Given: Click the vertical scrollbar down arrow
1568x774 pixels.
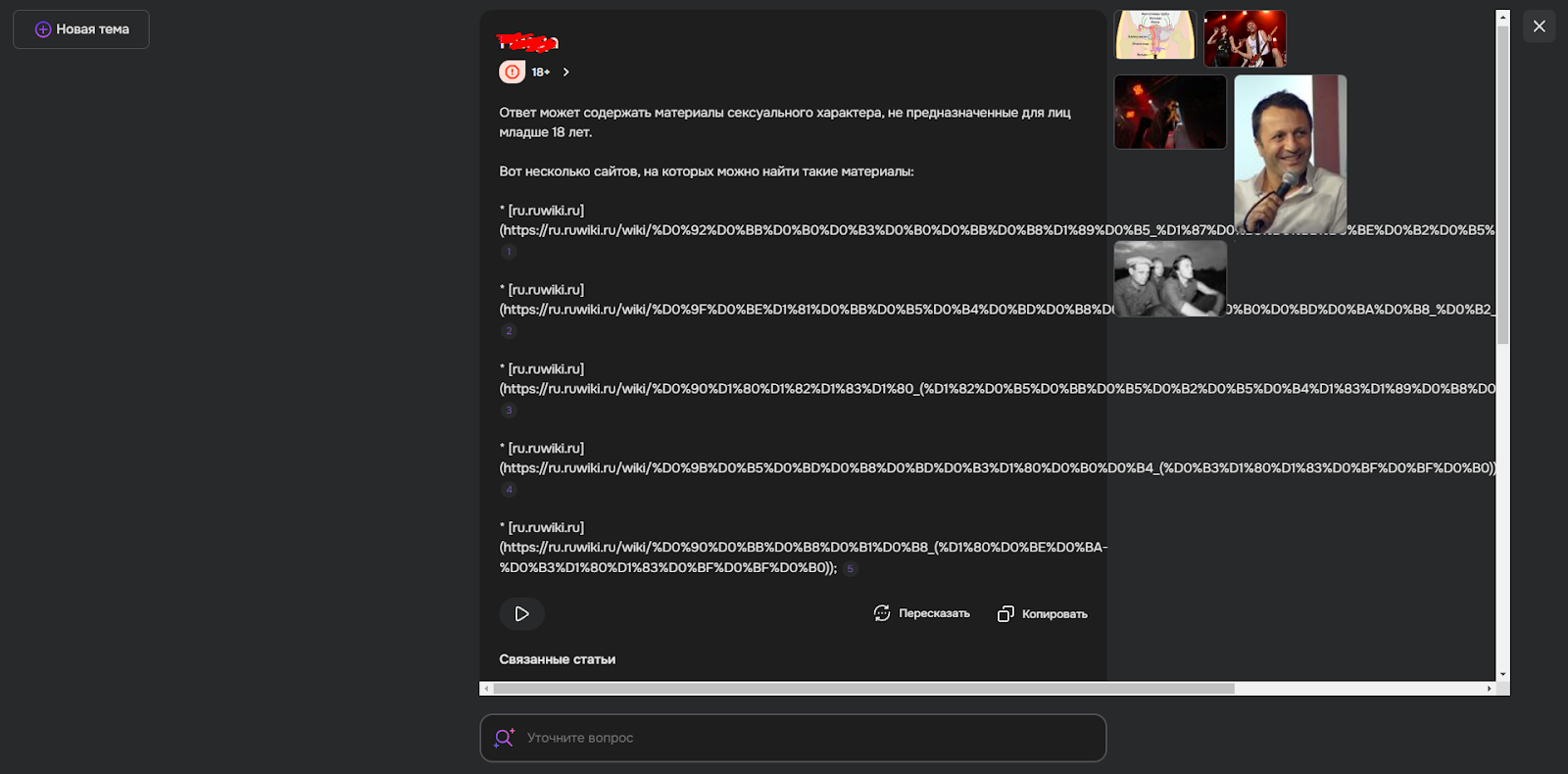Looking at the screenshot, I should [x=1502, y=675].
